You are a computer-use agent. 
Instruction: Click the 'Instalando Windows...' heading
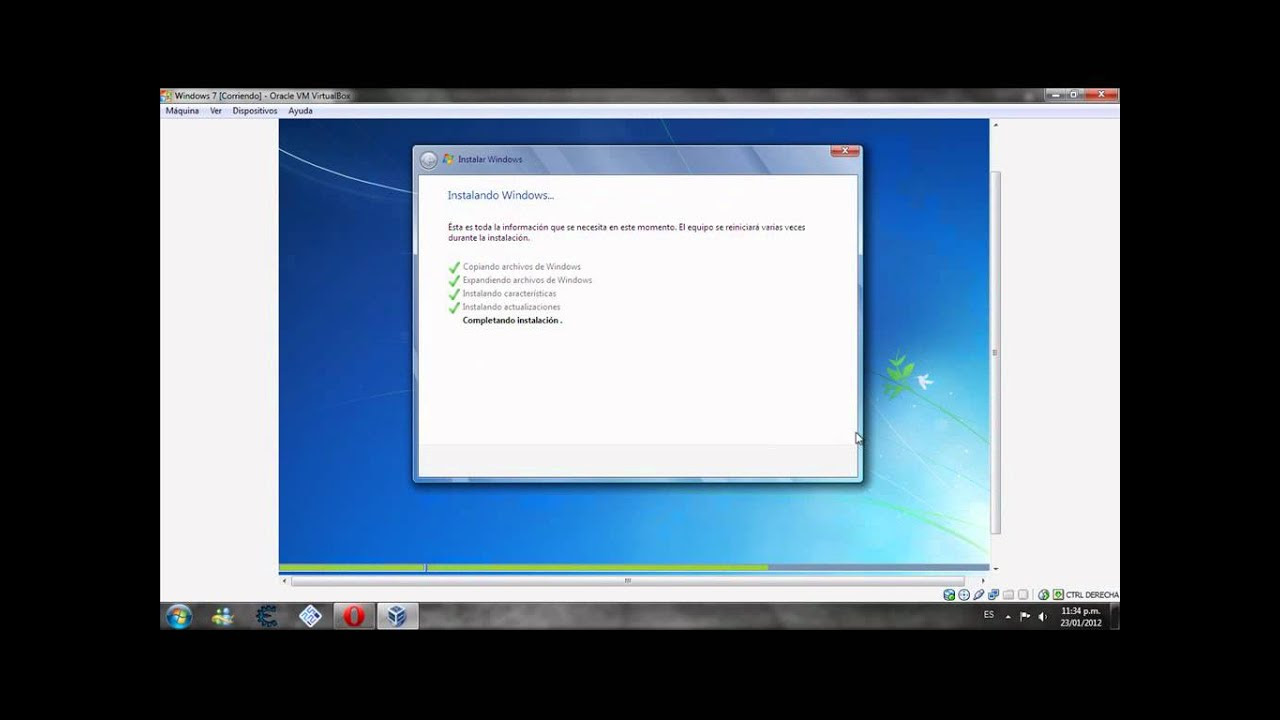click(500, 195)
